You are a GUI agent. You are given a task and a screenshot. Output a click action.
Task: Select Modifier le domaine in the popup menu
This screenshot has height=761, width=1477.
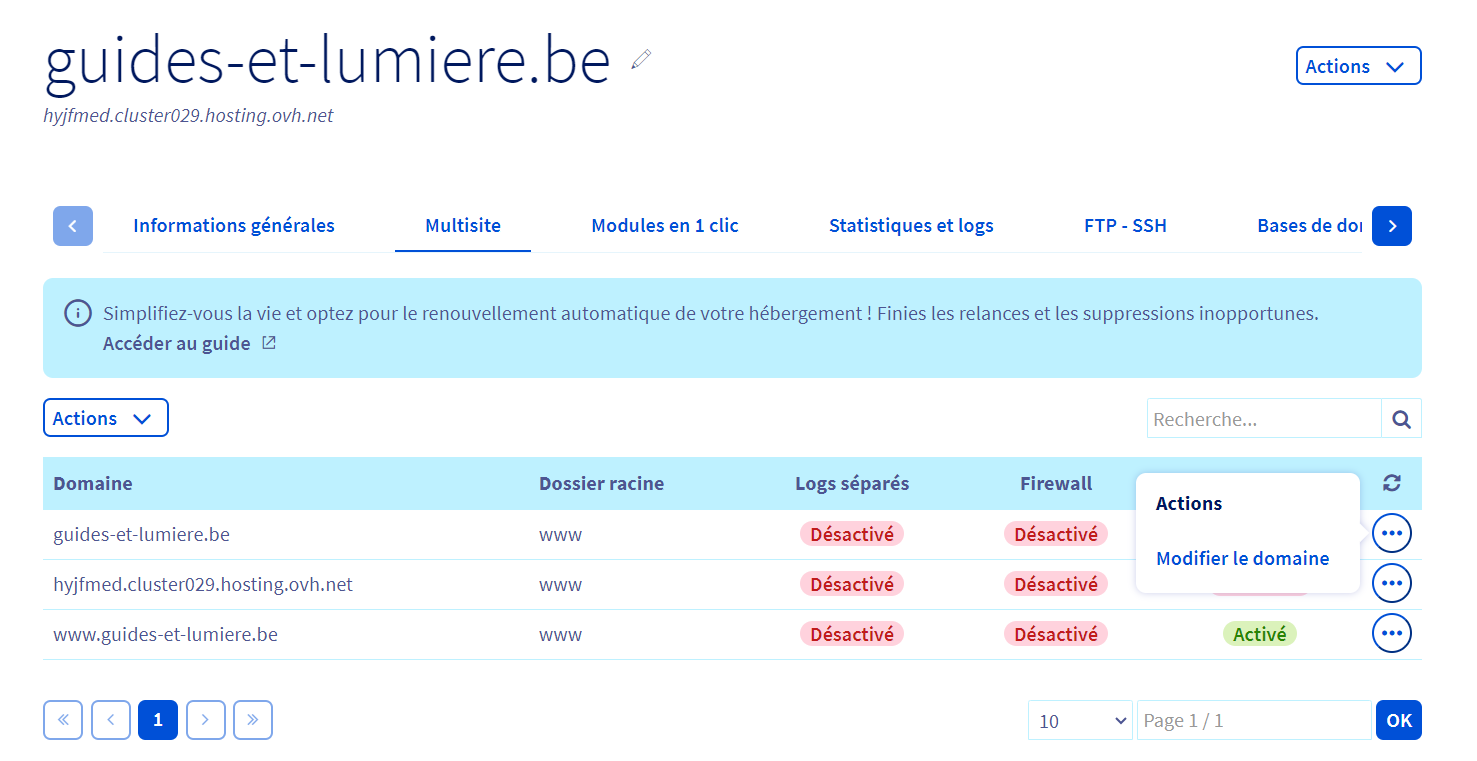(1242, 559)
